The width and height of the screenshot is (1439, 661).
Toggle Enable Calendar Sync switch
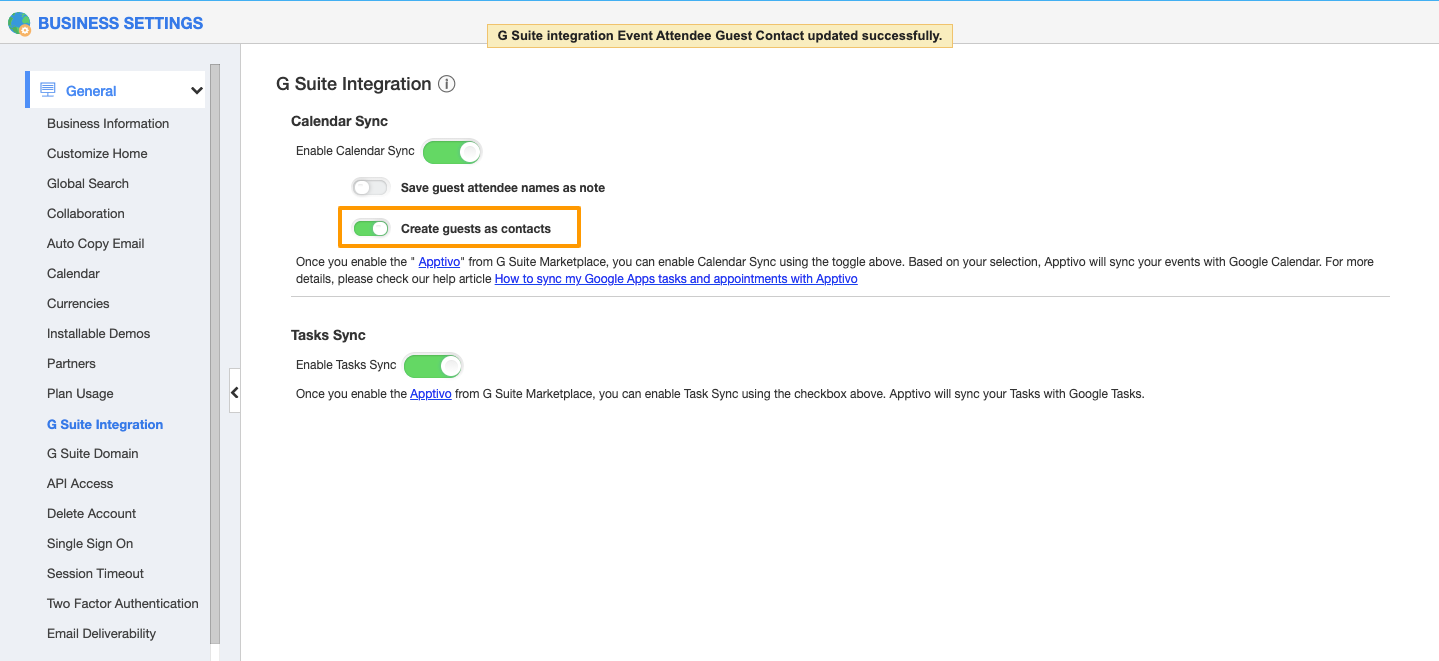point(452,152)
